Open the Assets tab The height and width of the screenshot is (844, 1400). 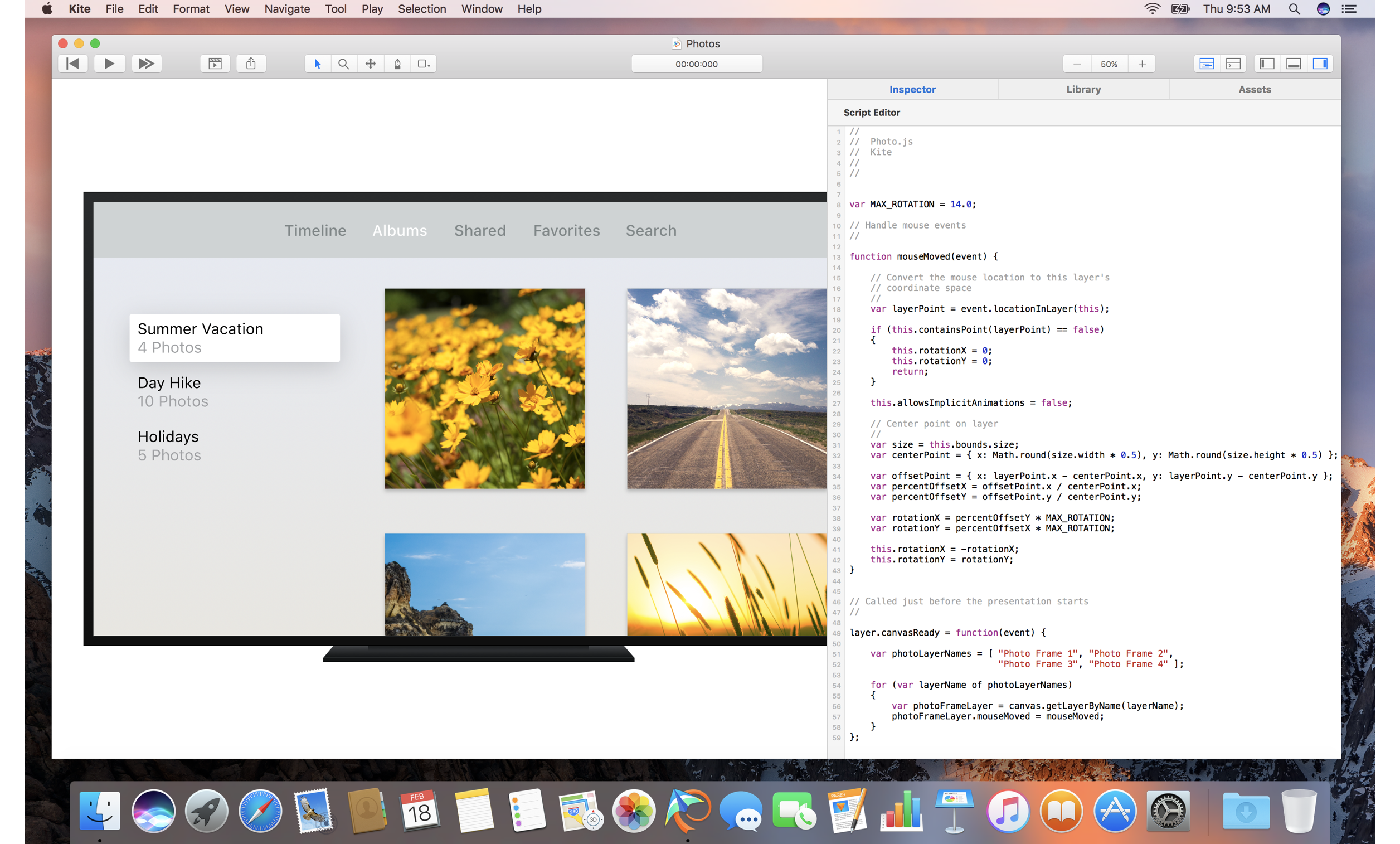pyautogui.click(x=1254, y=89)
